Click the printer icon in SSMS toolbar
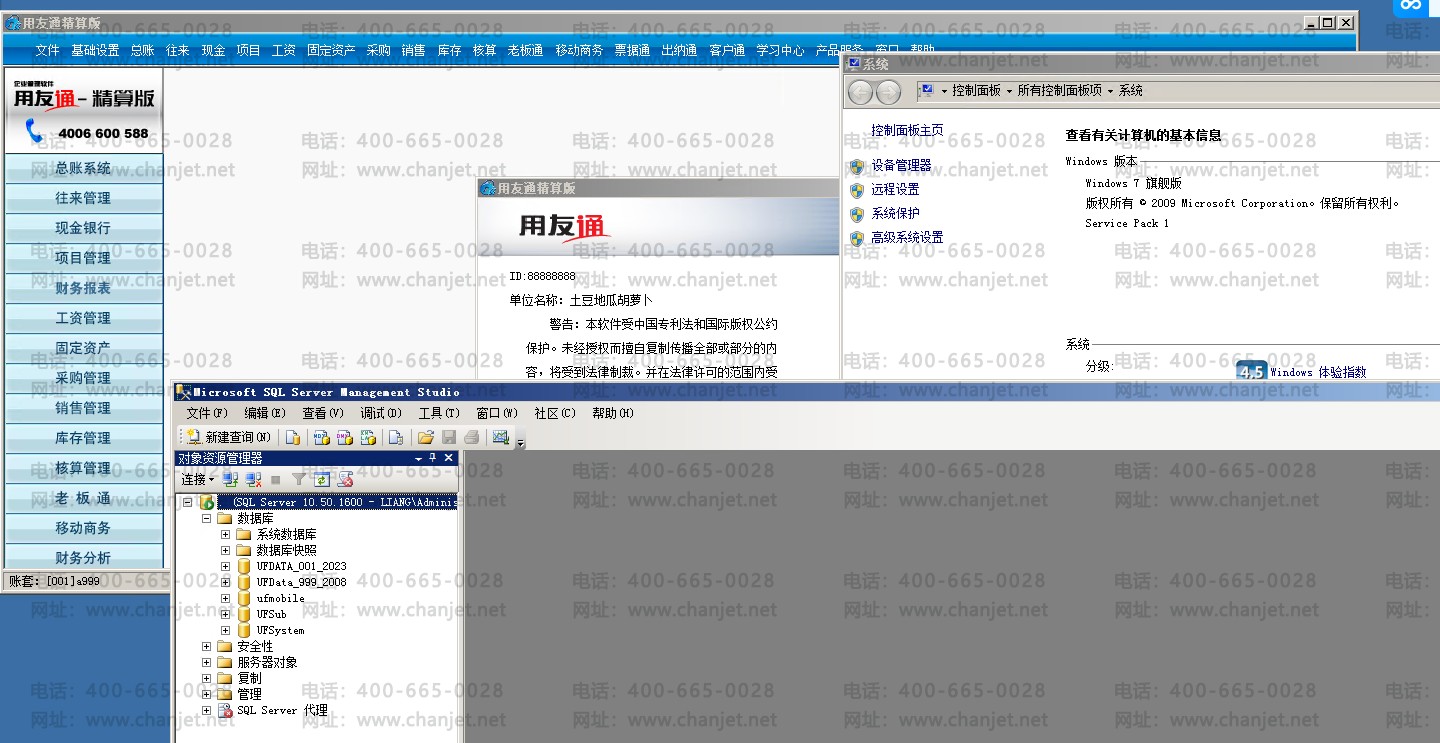 tap(471, 437)
